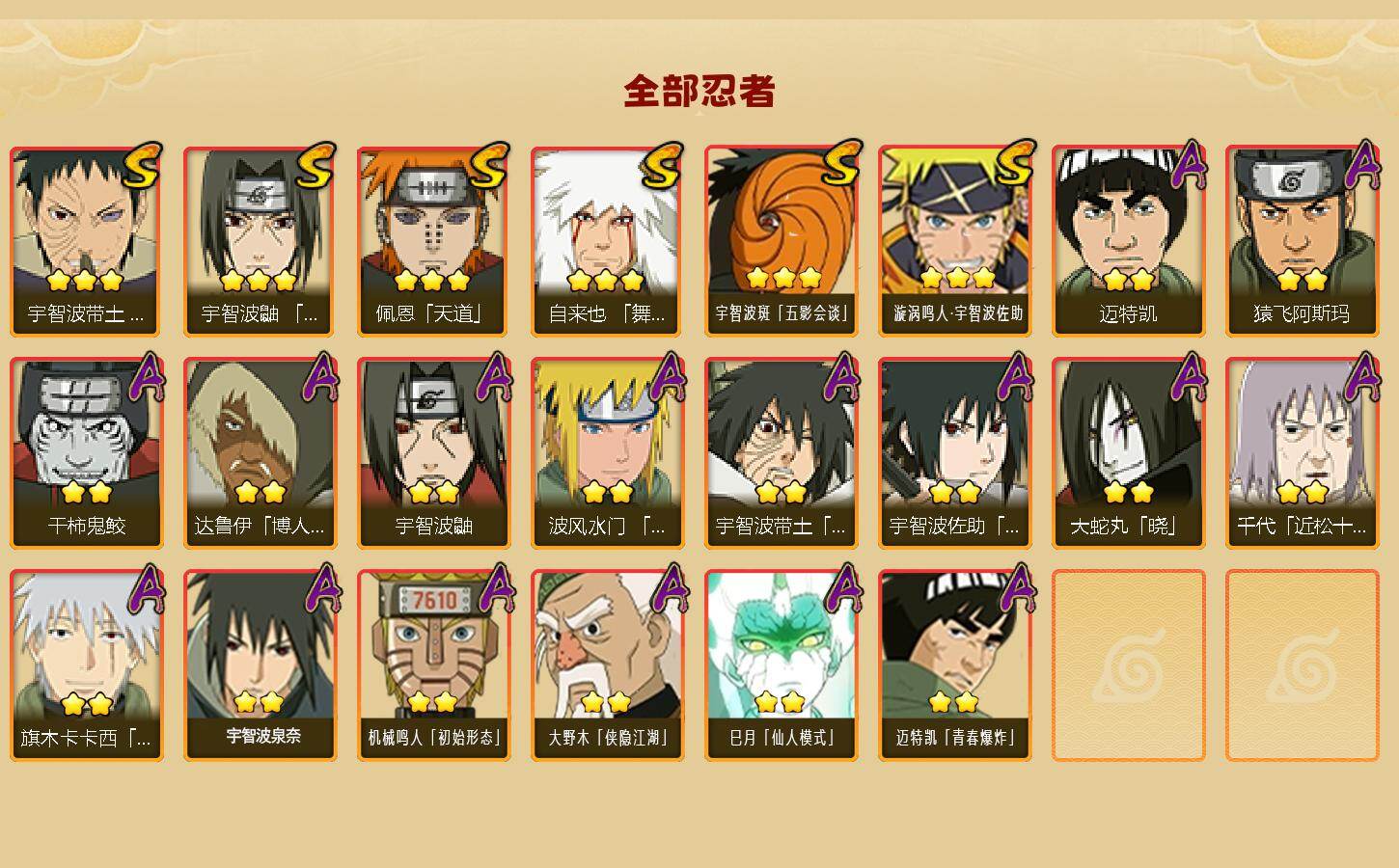Screen dimensions: 1399x868
Task: Select the 佩恩「天道」 ninja card
Action: pos(433,241)
